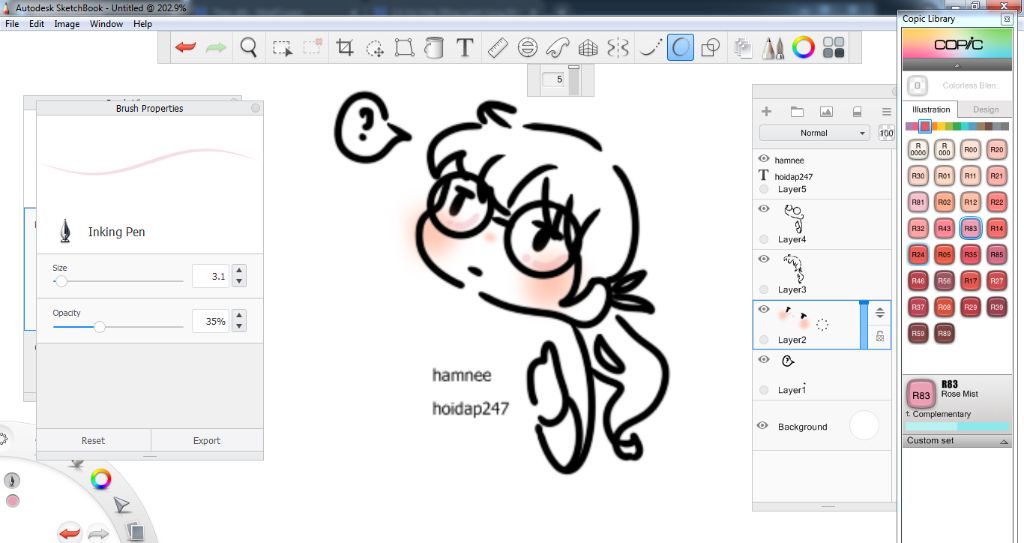1024x543 pixels.
Task: Switch to the Design tab
Action: [x=985, y=110]
